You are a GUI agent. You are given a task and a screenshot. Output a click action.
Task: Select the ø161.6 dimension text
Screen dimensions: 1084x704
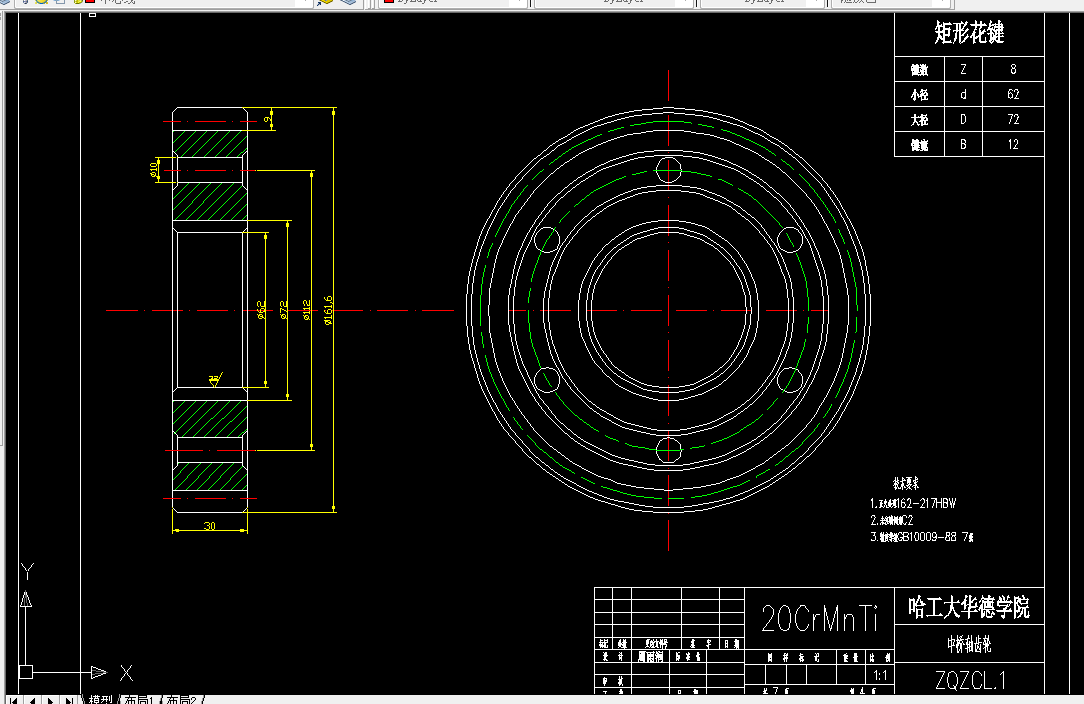pos(328,311)
